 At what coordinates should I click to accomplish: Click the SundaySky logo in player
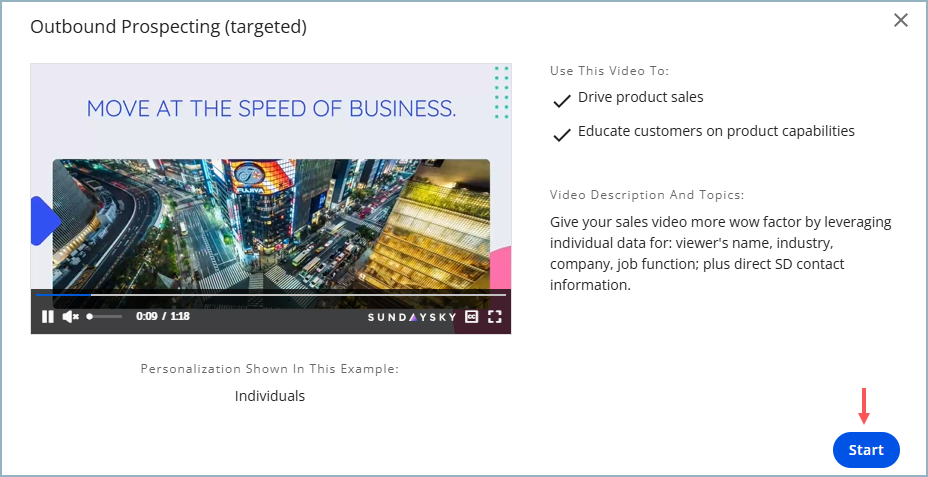click(x=412, y=317)
